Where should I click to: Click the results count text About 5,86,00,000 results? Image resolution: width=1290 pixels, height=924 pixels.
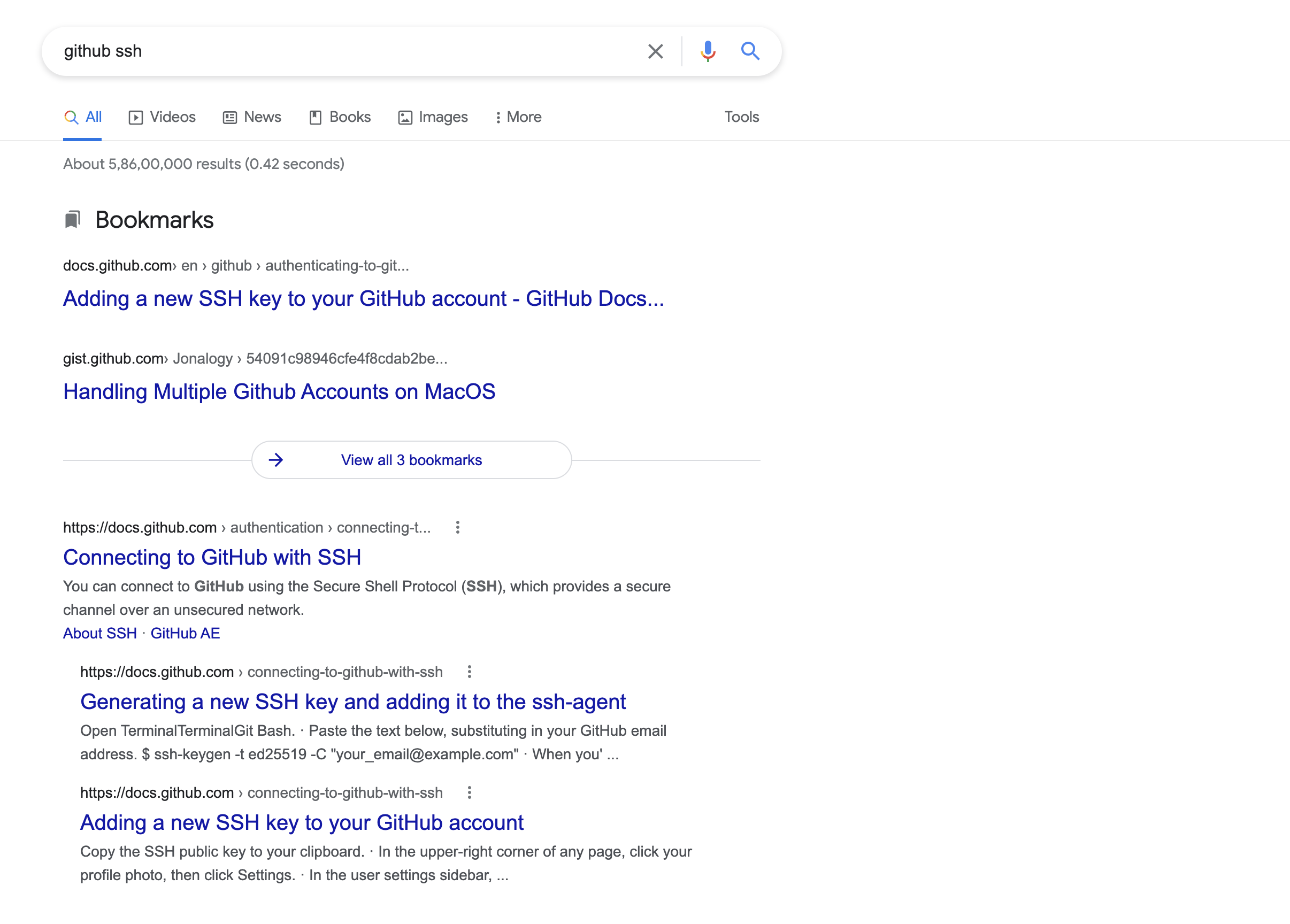tap(204, 164)
